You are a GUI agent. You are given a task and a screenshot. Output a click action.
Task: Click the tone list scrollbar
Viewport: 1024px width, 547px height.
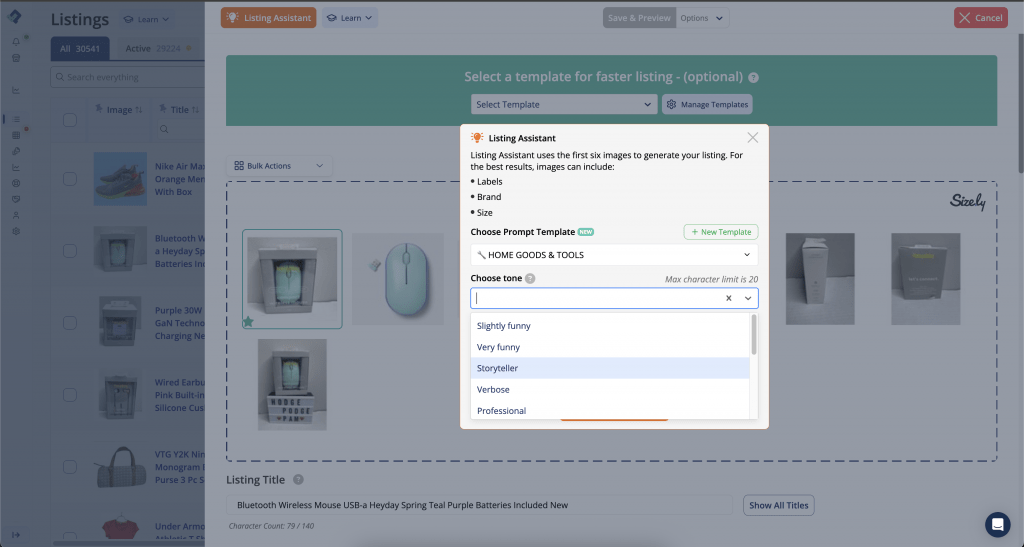(x=754, y=336)
